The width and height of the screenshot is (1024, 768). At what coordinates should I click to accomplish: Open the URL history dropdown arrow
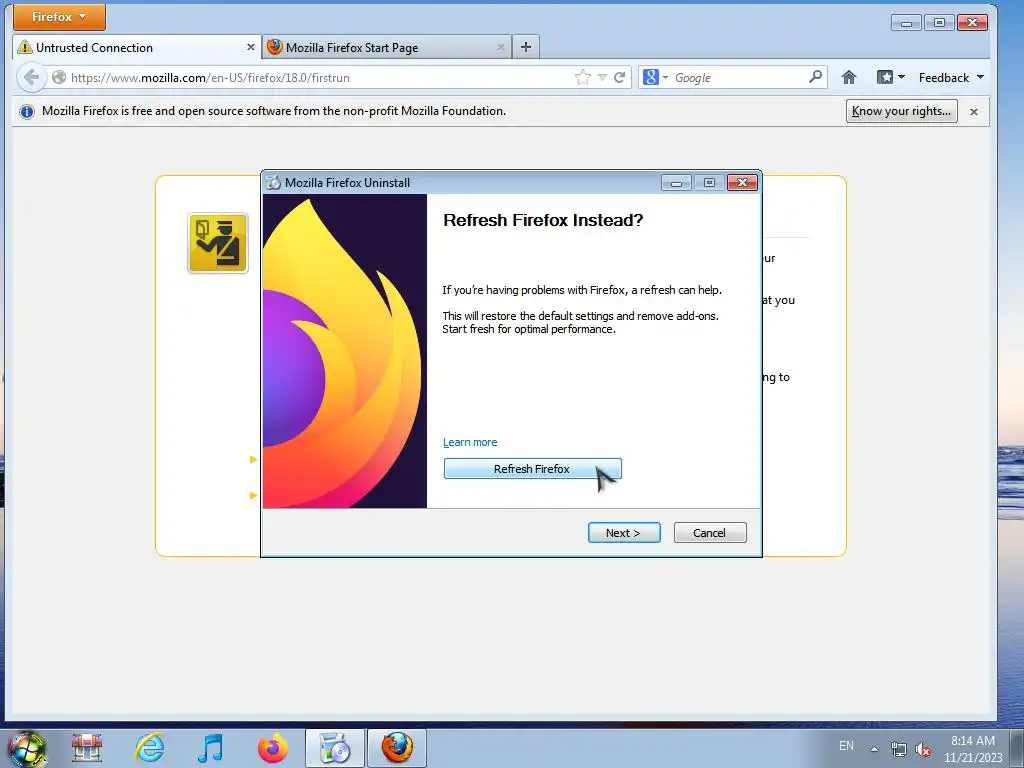tap(602, 78)
